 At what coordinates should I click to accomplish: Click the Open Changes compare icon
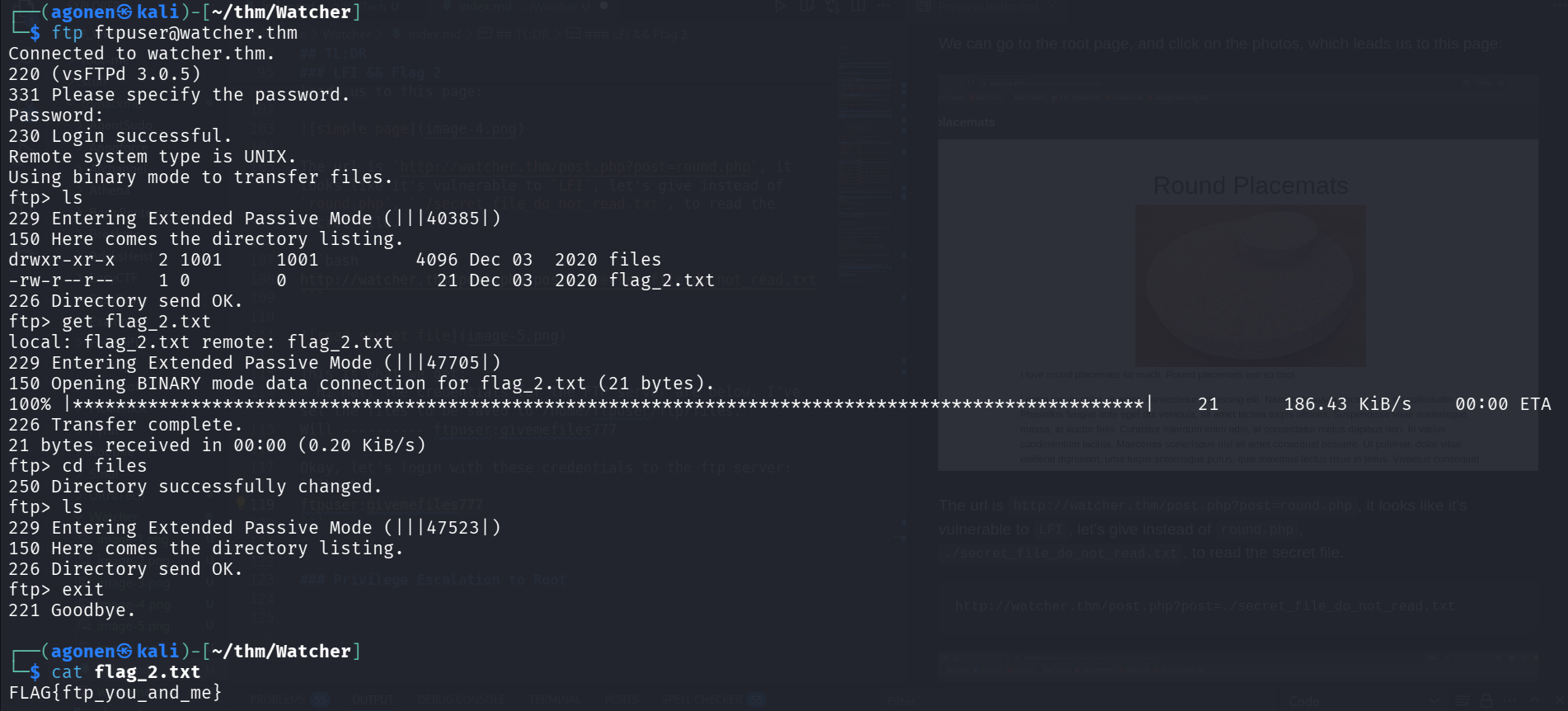(833, 7)
